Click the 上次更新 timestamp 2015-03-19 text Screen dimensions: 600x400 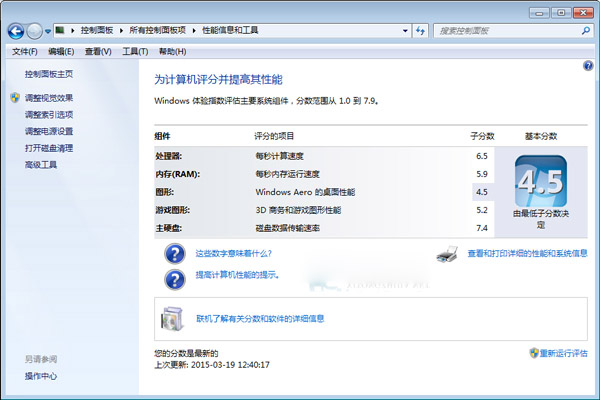pos(212,365)
